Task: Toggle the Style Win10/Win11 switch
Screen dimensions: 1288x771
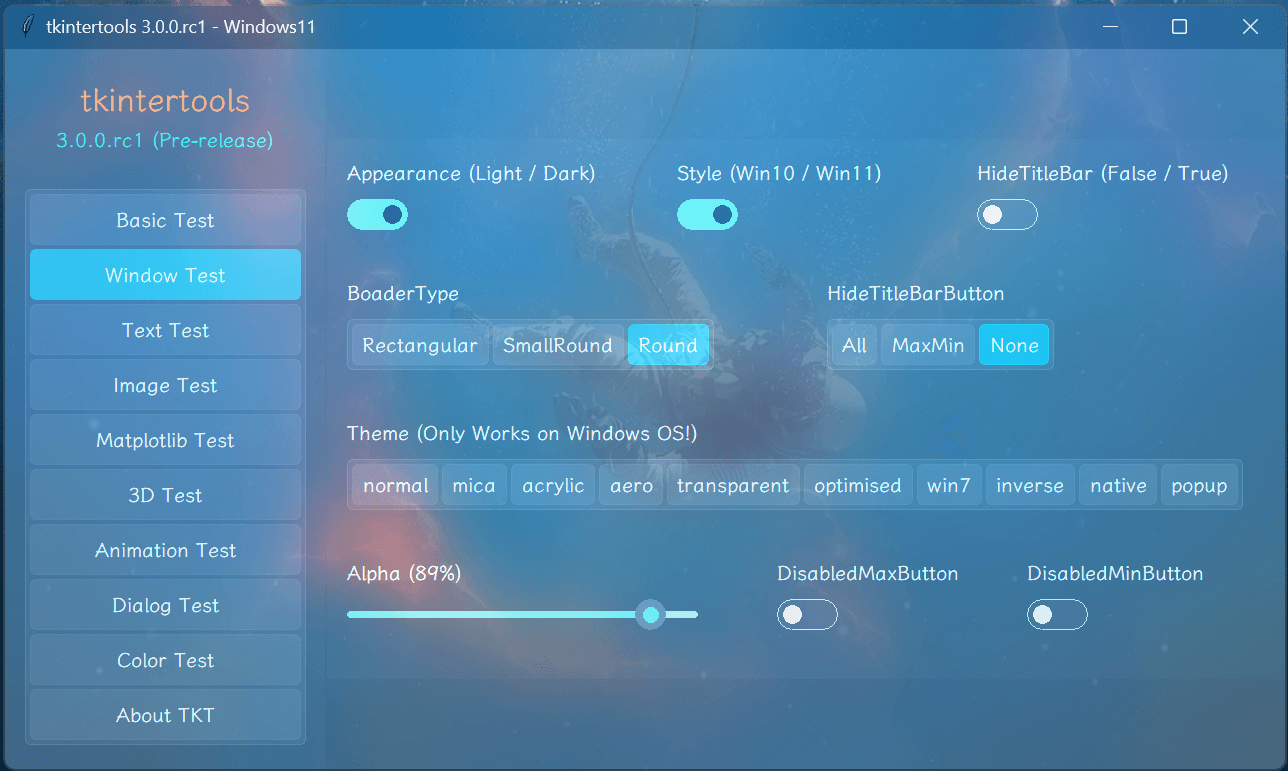Action: point(707,214)
